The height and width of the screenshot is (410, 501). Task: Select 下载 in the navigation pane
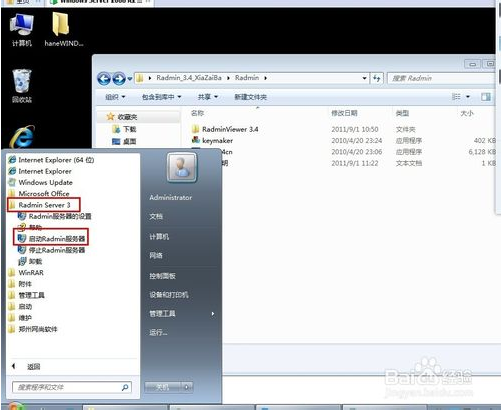(x=125, y=129)
